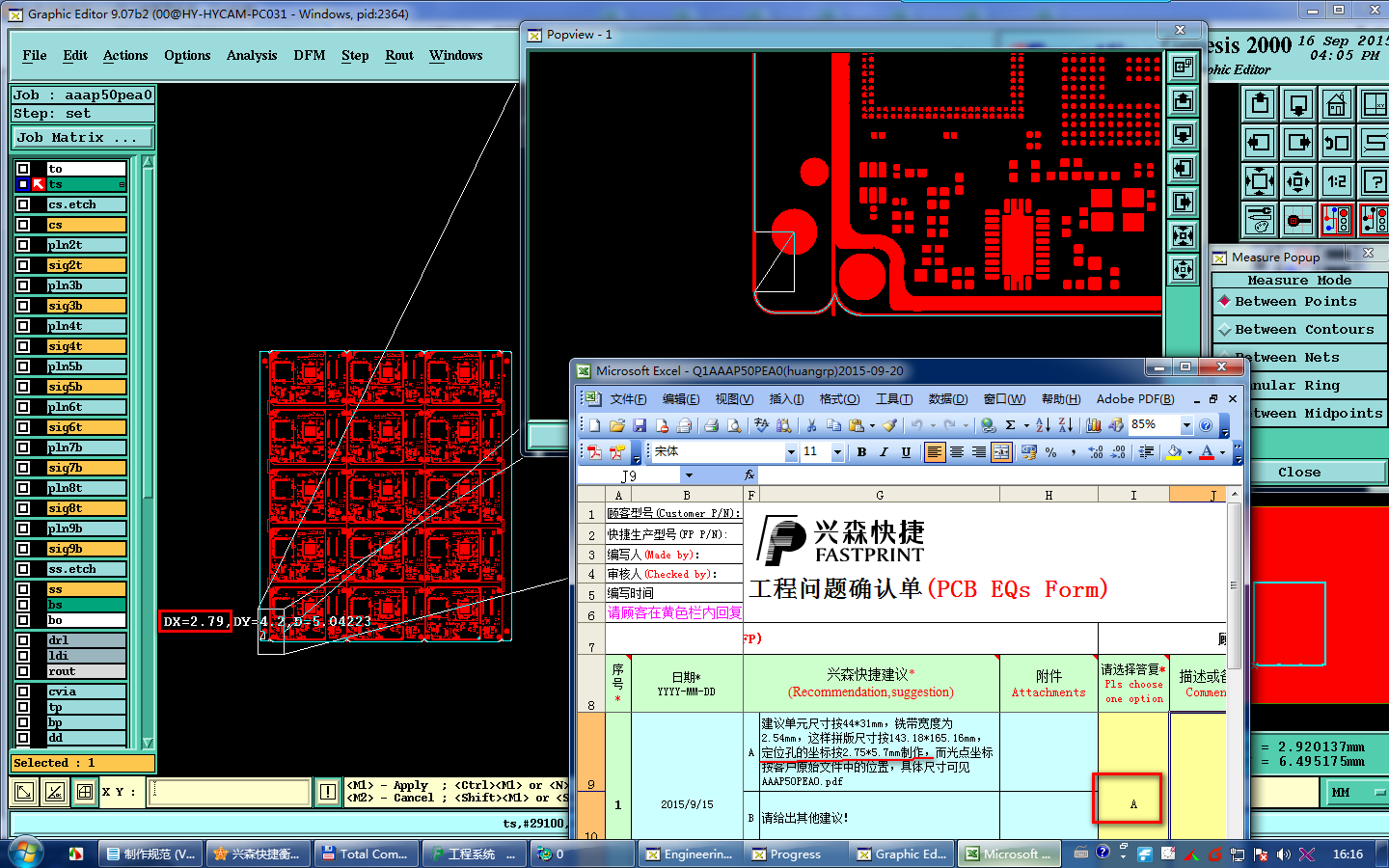Open the paste options dropdown arrow in Excel
This screenshot has width=1389, height=868.
click(872, 424)
